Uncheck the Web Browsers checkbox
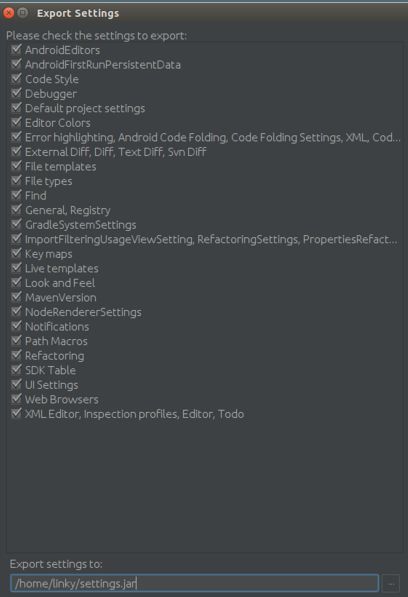This screenshot has width=408, height=597. (16, 399)
